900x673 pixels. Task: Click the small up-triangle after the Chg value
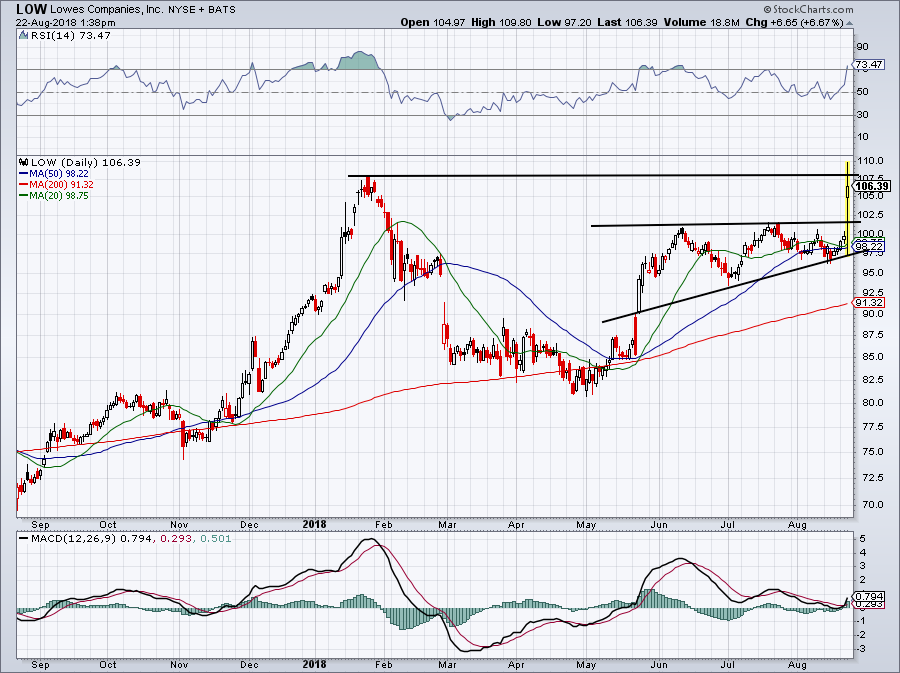click(x=849, y=23)
